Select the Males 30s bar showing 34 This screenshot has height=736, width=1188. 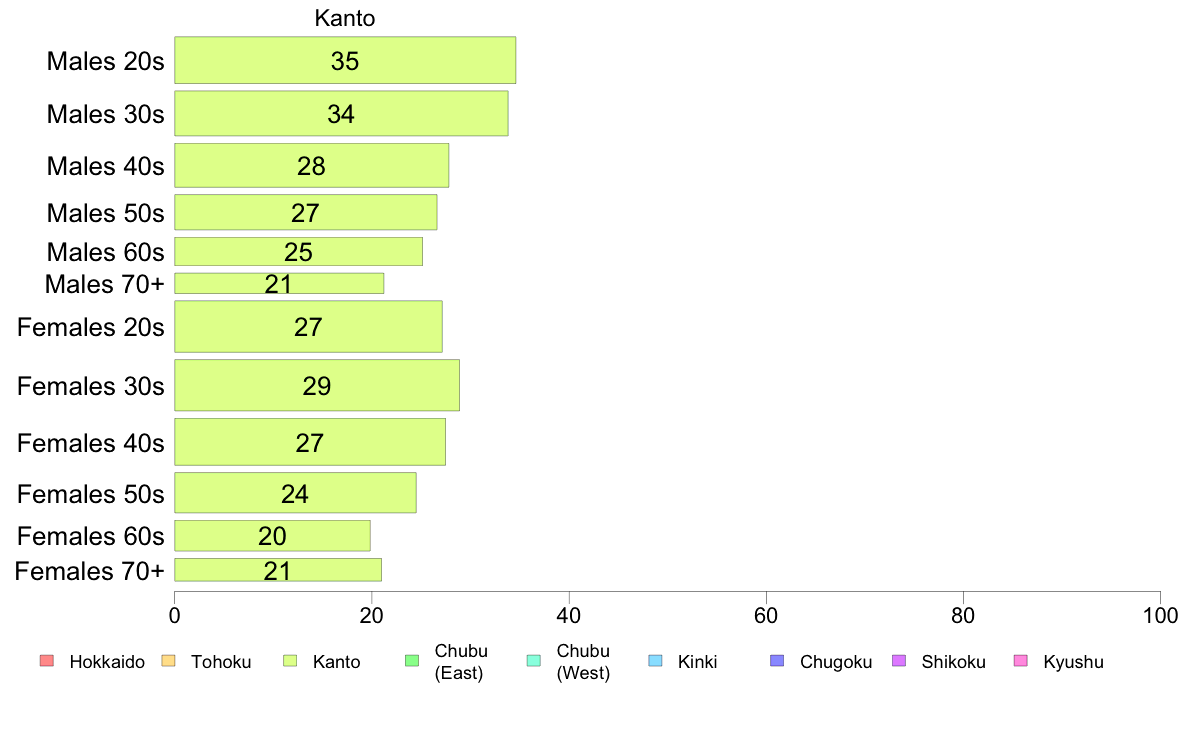(341, 114)
